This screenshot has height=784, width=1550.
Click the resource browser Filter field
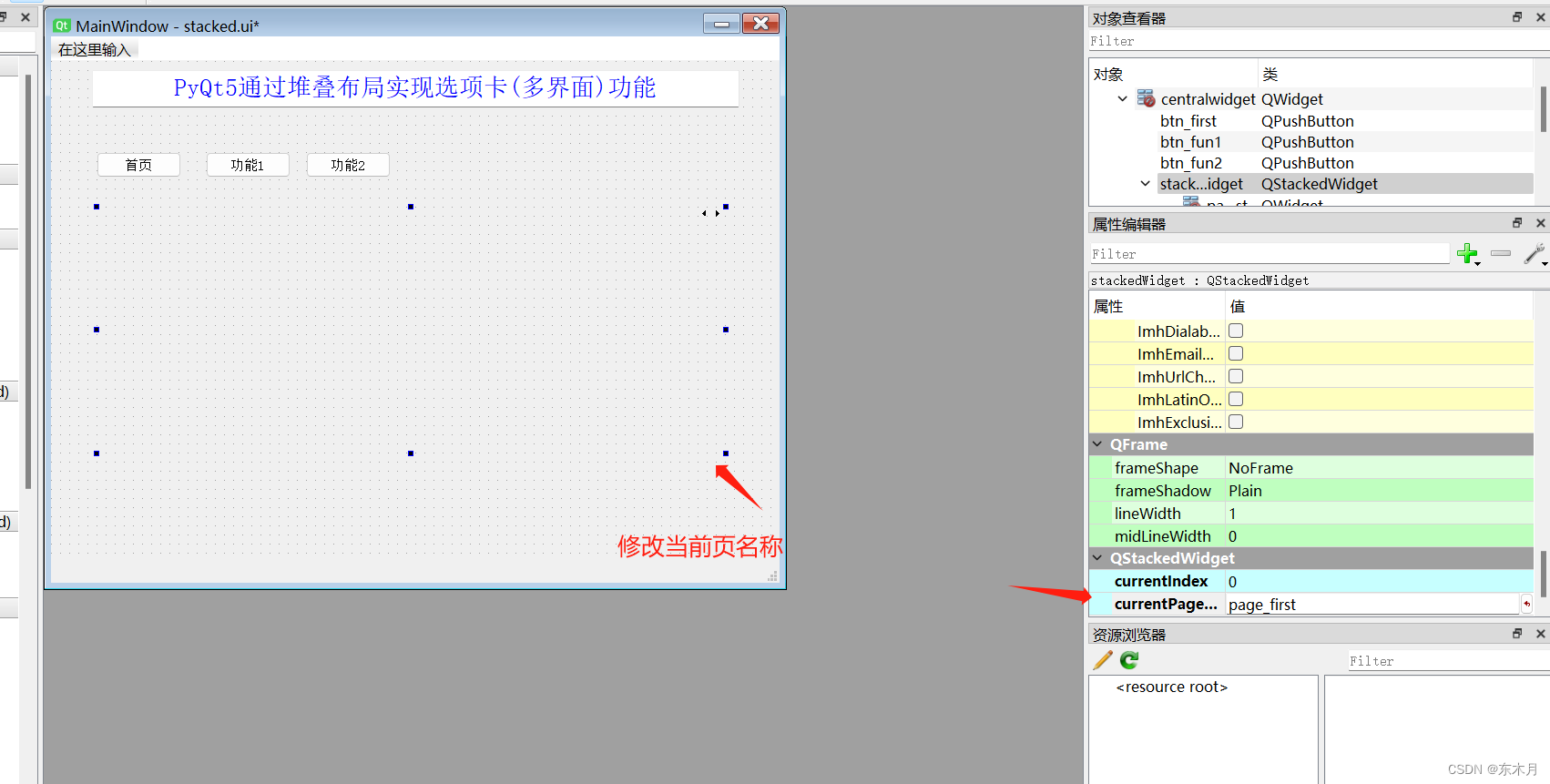pyautogui.click(x=1449, y=661)
